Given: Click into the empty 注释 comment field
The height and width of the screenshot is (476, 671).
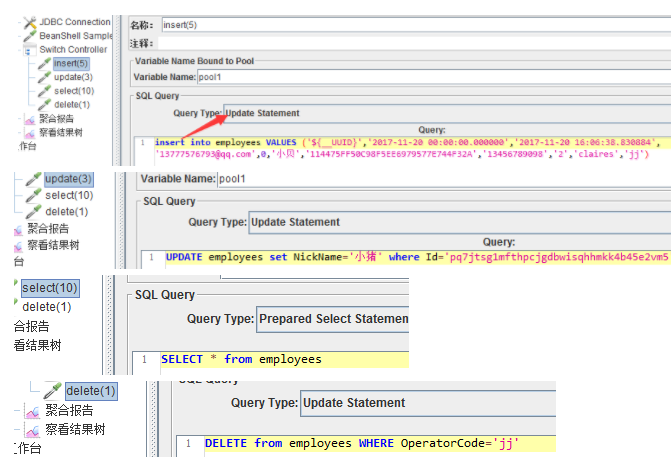Looking at the screenshot, I should click(414, 43).
